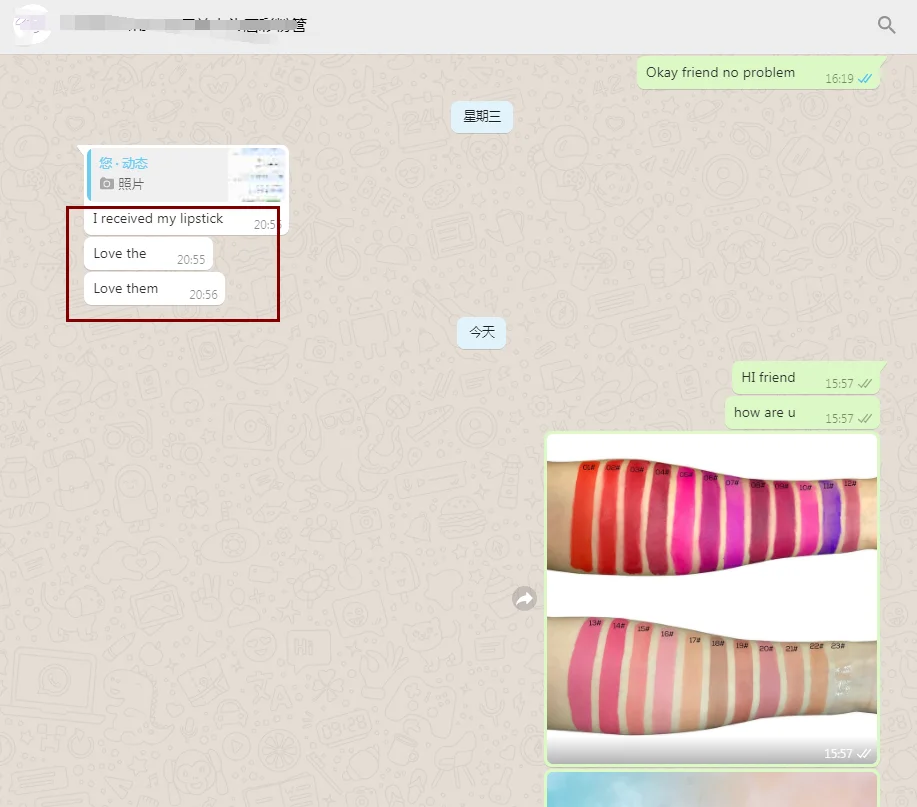The height and width of the screenshot is (807, 917).
Task: Click the "今天" date divider
Action: pos(482,332)
